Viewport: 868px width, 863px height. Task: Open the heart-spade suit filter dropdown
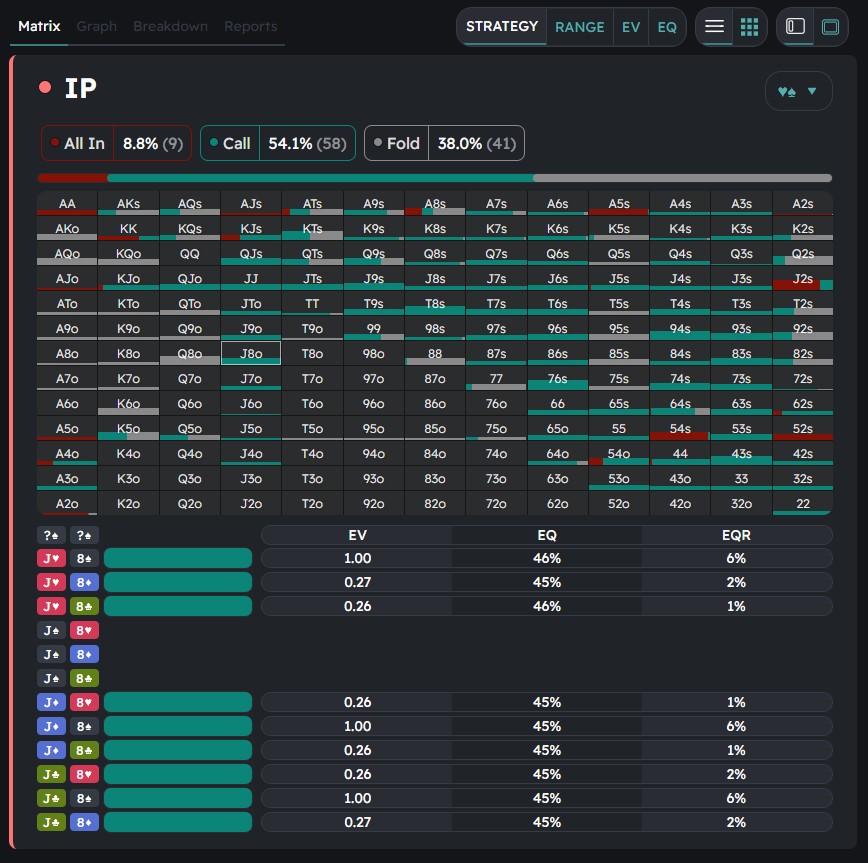tap(797, 92)
